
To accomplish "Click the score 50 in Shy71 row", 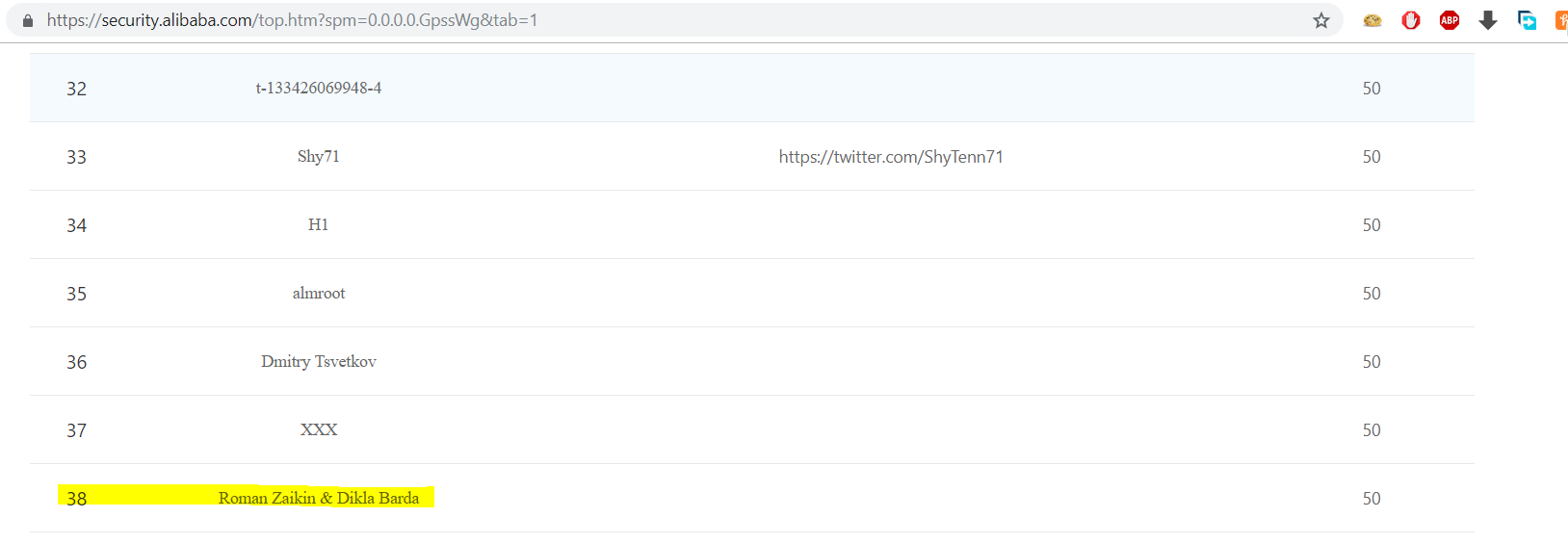I will (x=1372, y=157).
